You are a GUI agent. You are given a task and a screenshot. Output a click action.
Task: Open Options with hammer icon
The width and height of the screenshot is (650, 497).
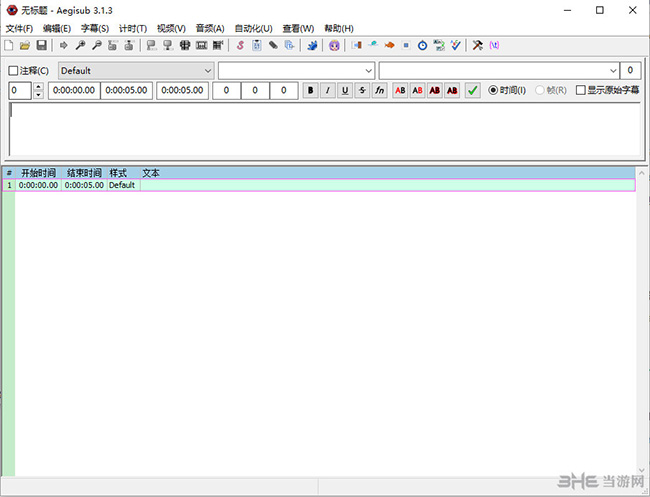pyautogui.click(x=478, y=45)
